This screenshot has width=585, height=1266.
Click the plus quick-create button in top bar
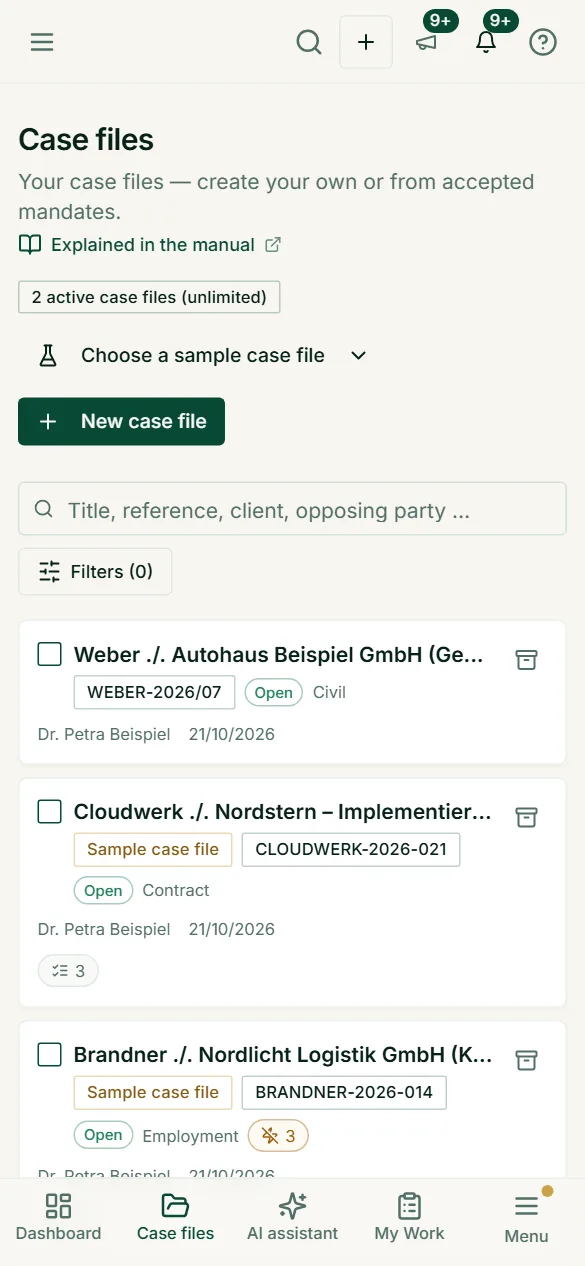366,42
